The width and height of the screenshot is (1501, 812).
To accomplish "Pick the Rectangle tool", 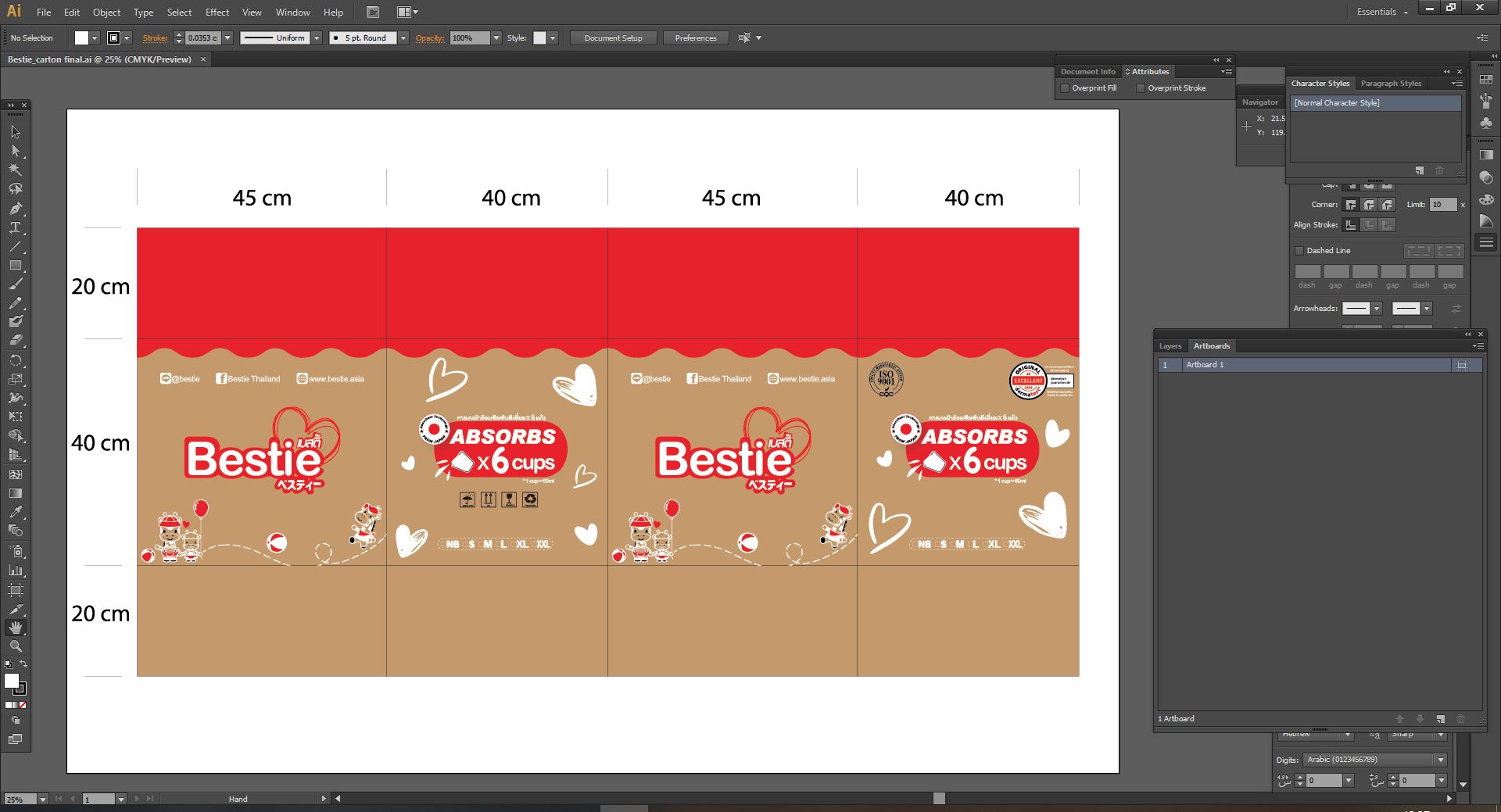I will pos(16,265).
